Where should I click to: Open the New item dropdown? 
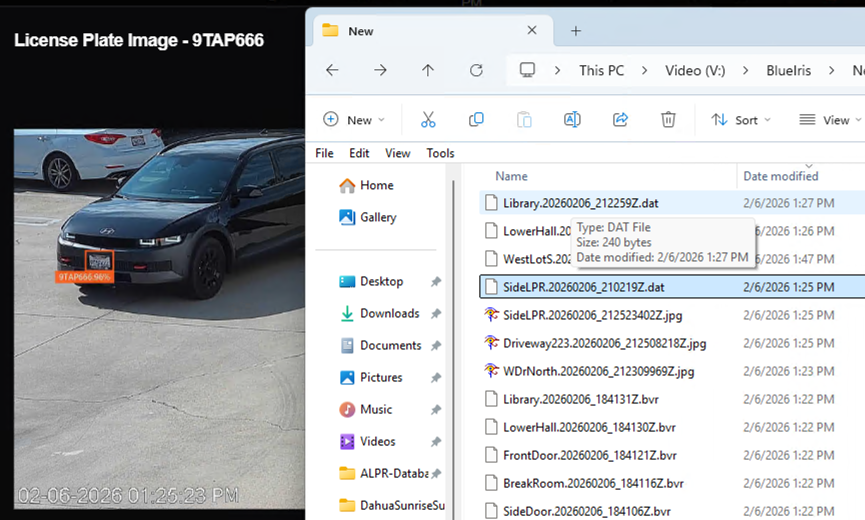click(354, 120)
